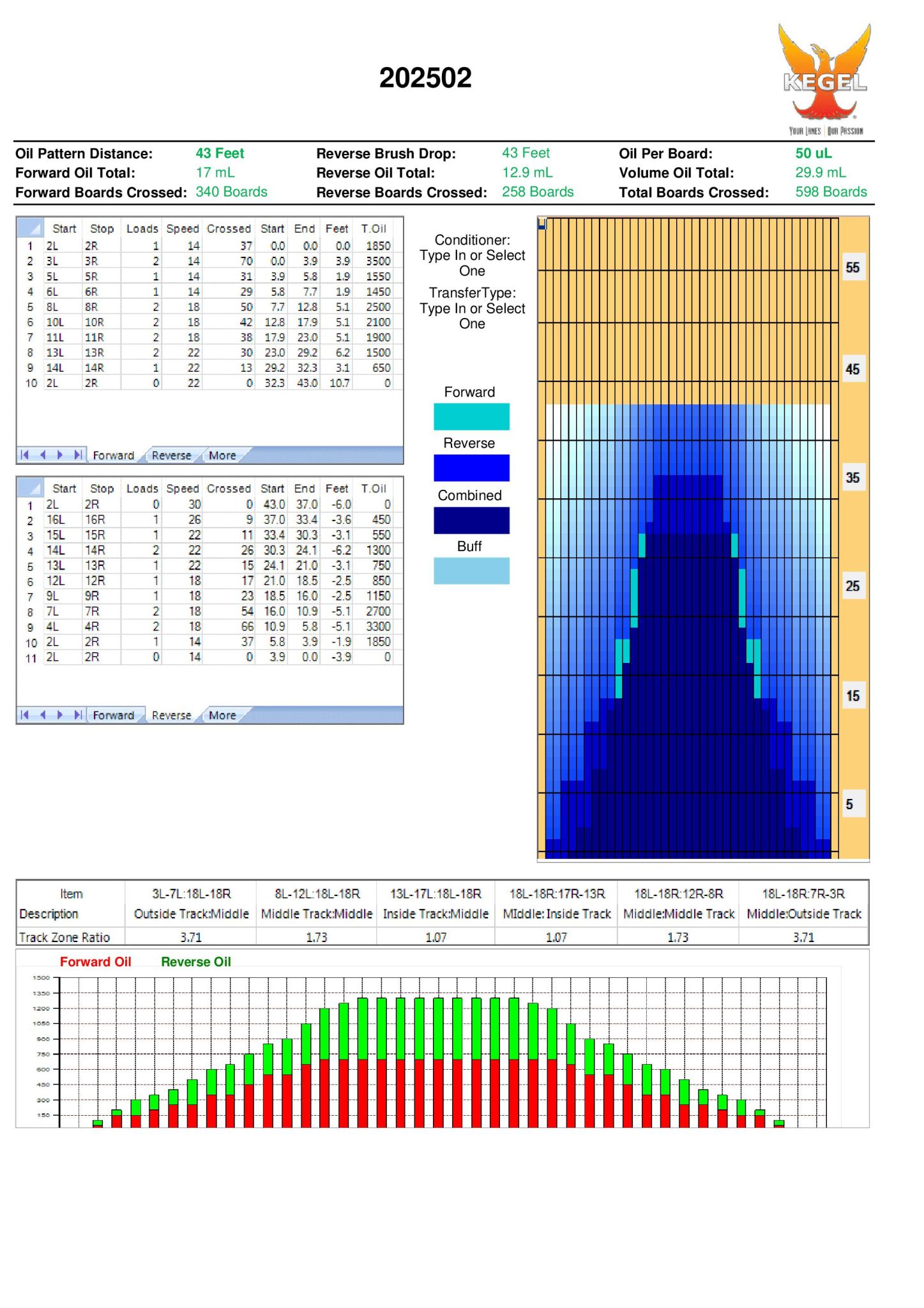This screenshot has width=924, height=1308.
Task: Go to next sheet in upper forward table
Action: (x=60, y=455)
